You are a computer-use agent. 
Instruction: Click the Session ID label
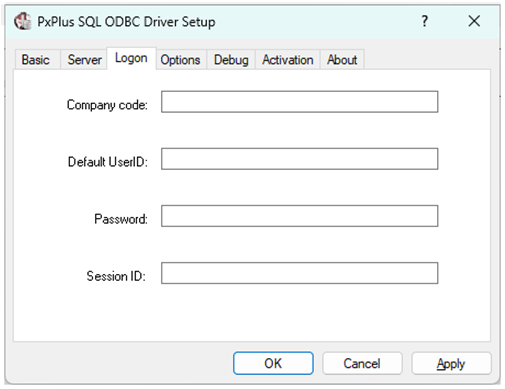click(116, 276)
